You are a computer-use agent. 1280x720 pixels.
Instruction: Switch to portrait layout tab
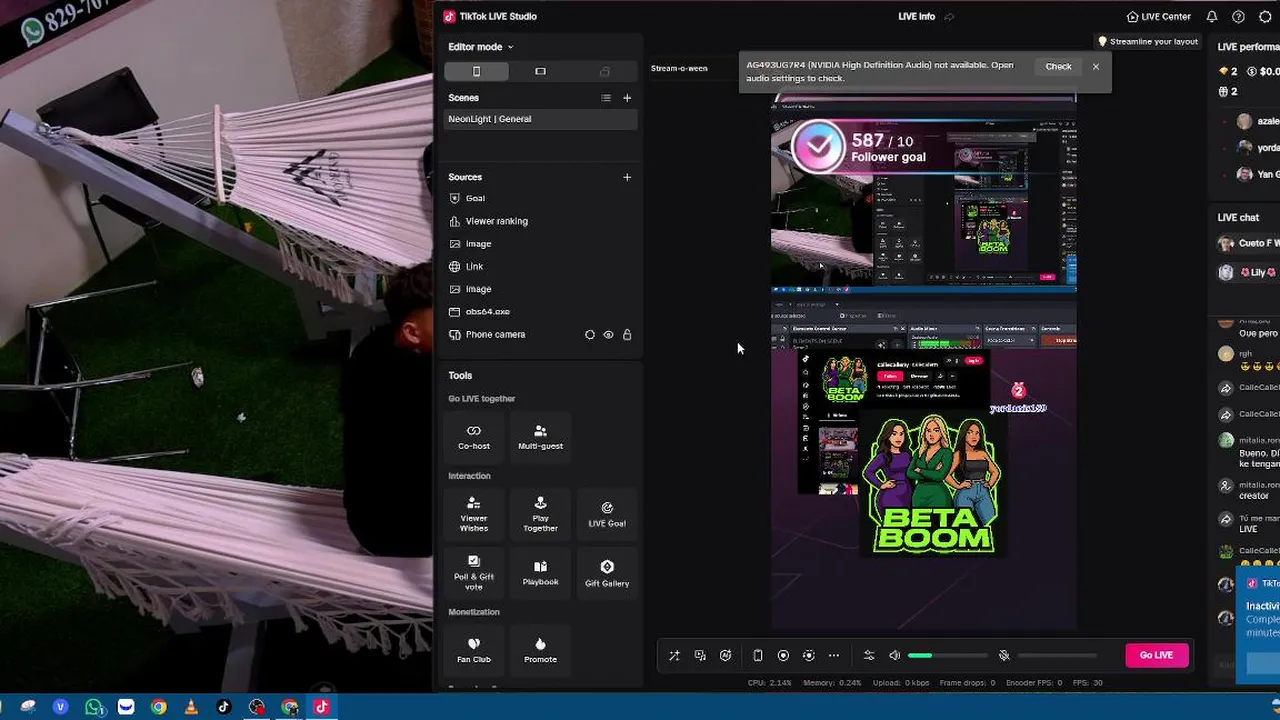click(x=476, y=71)
